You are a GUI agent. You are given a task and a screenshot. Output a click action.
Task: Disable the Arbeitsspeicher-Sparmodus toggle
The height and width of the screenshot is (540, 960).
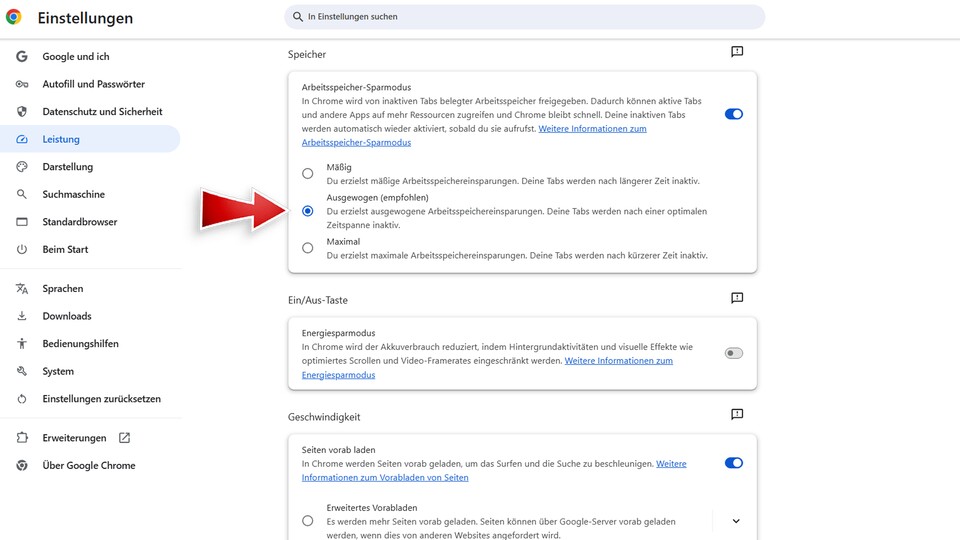[733, 114]
